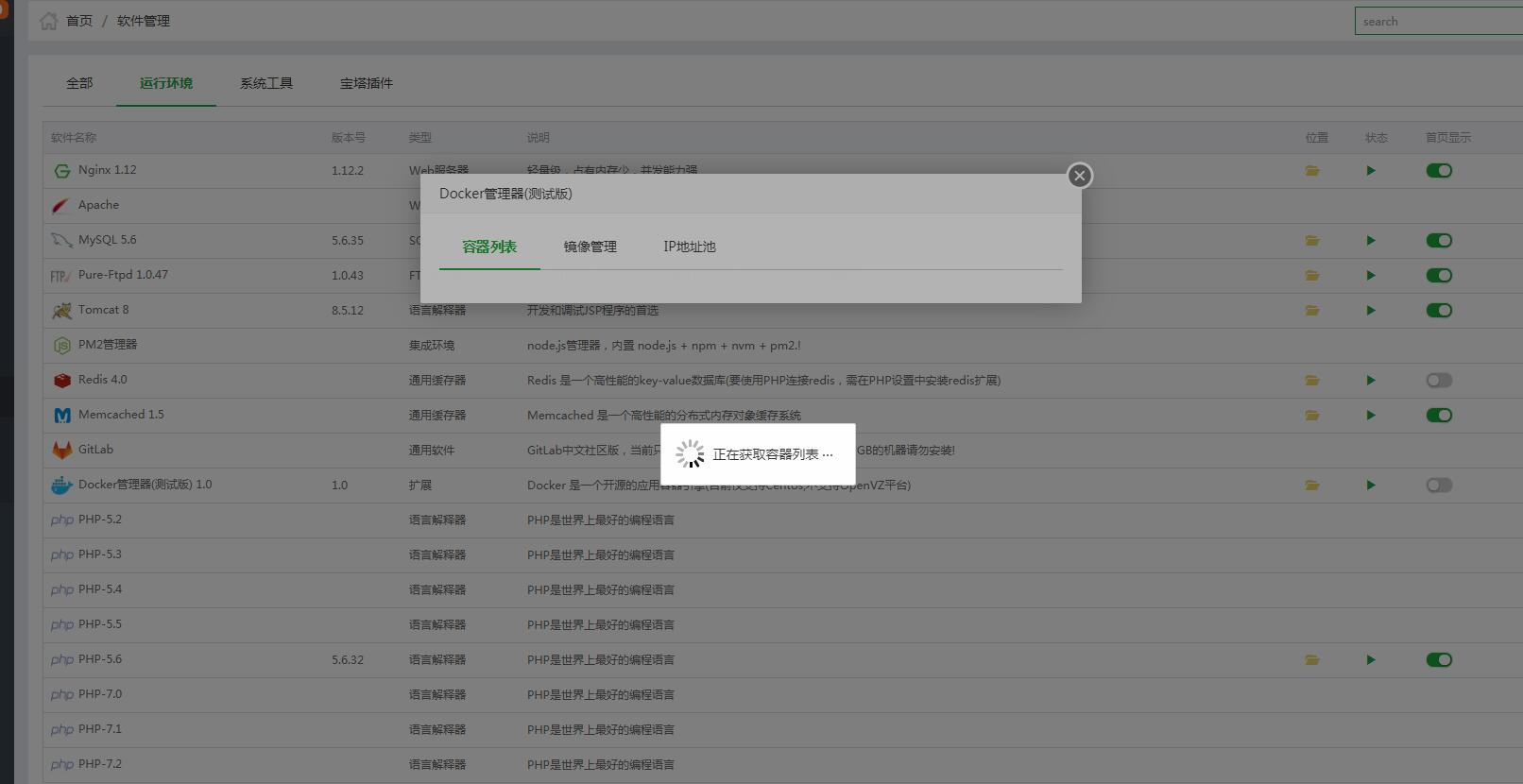The height and width of the screenshot is (784, 1523).
Task: Click the Apache feather icon
Action: 62,206
